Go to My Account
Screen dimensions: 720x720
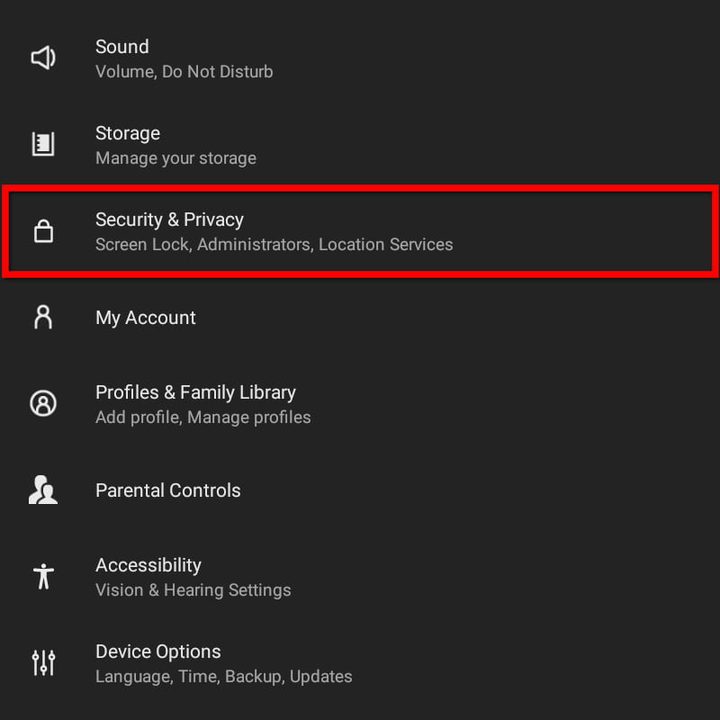[x=145, y=318]
